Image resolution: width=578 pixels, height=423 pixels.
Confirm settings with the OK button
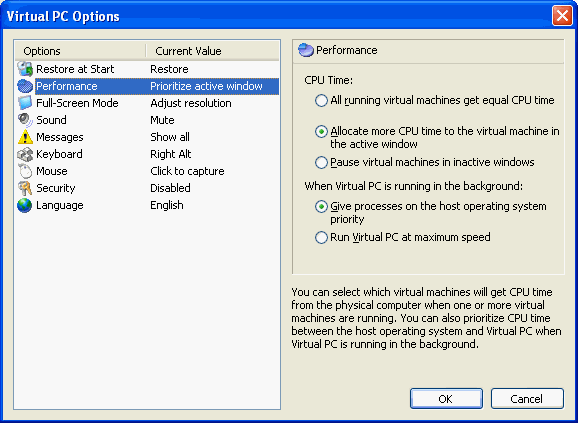coord(446,399)
